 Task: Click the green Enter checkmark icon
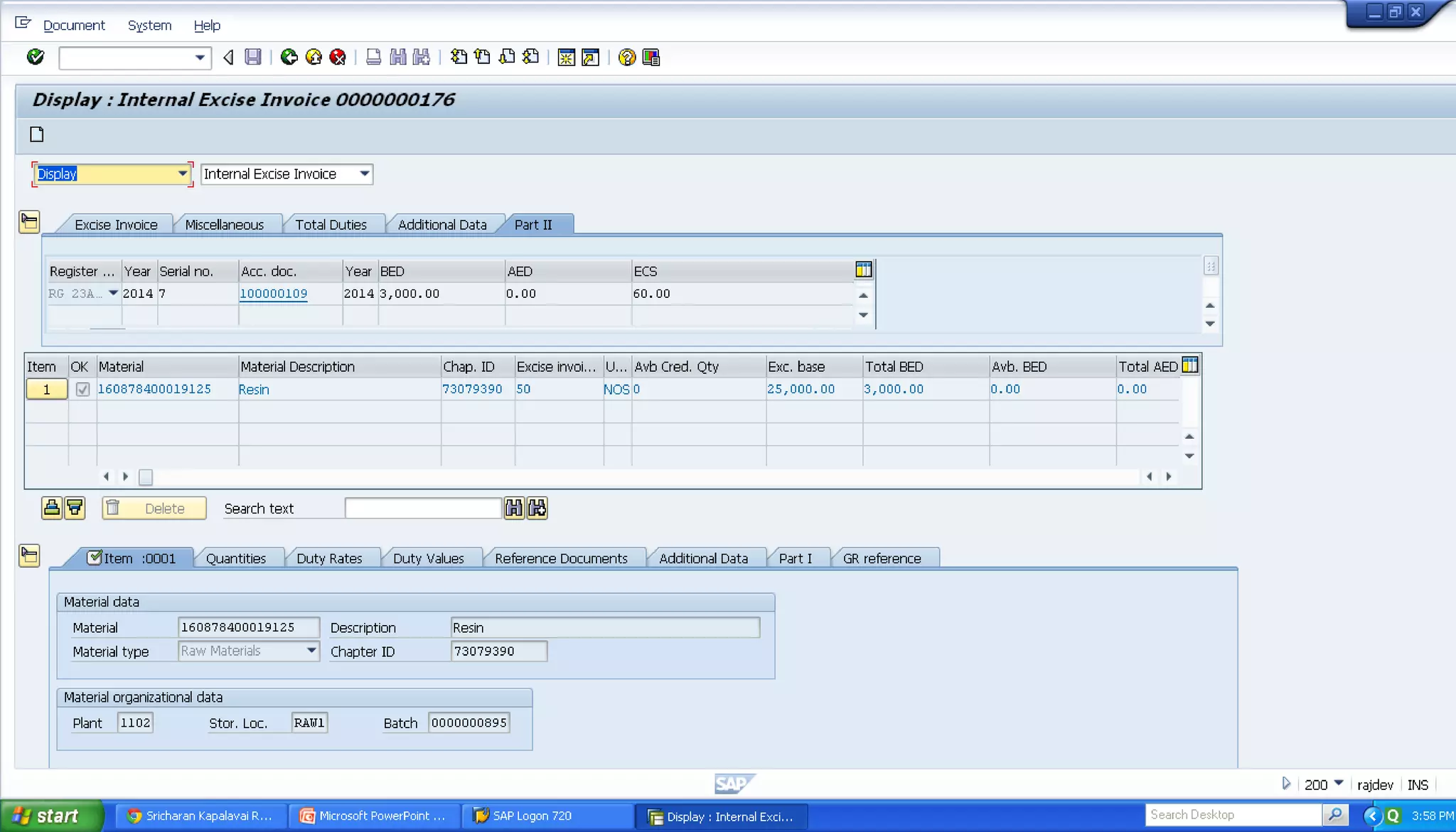(36, 57)
